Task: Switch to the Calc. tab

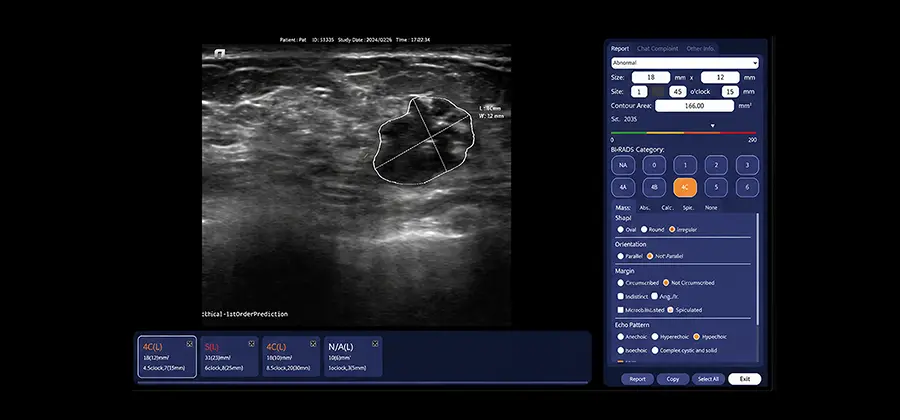Action: 667,208
